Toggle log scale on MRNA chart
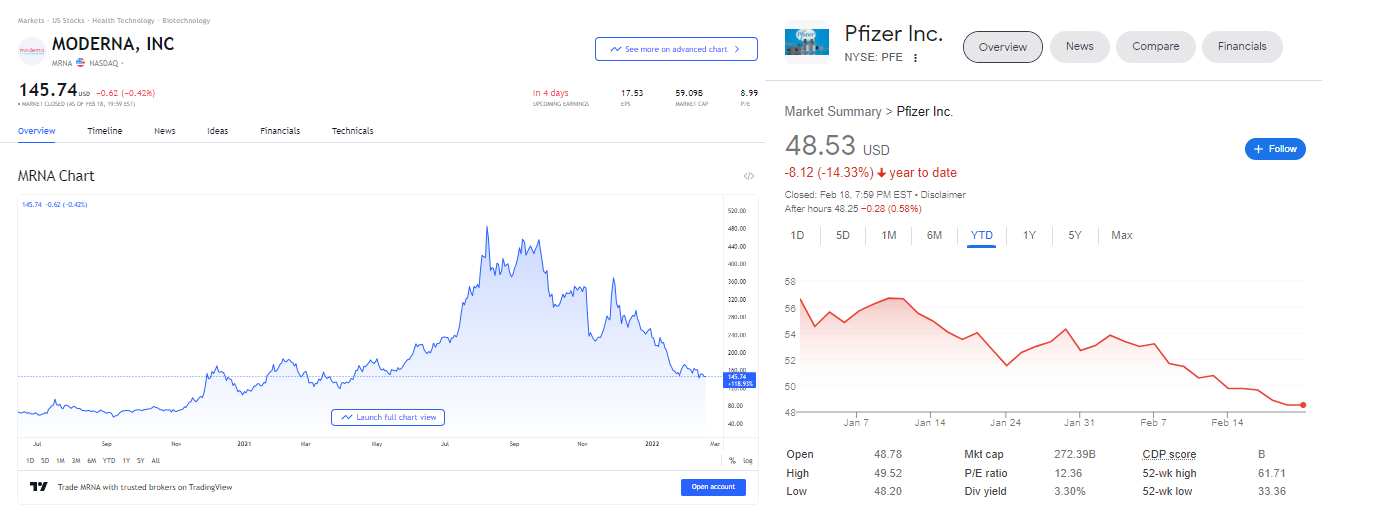The image size is (1387, 511). pos(748,461)
